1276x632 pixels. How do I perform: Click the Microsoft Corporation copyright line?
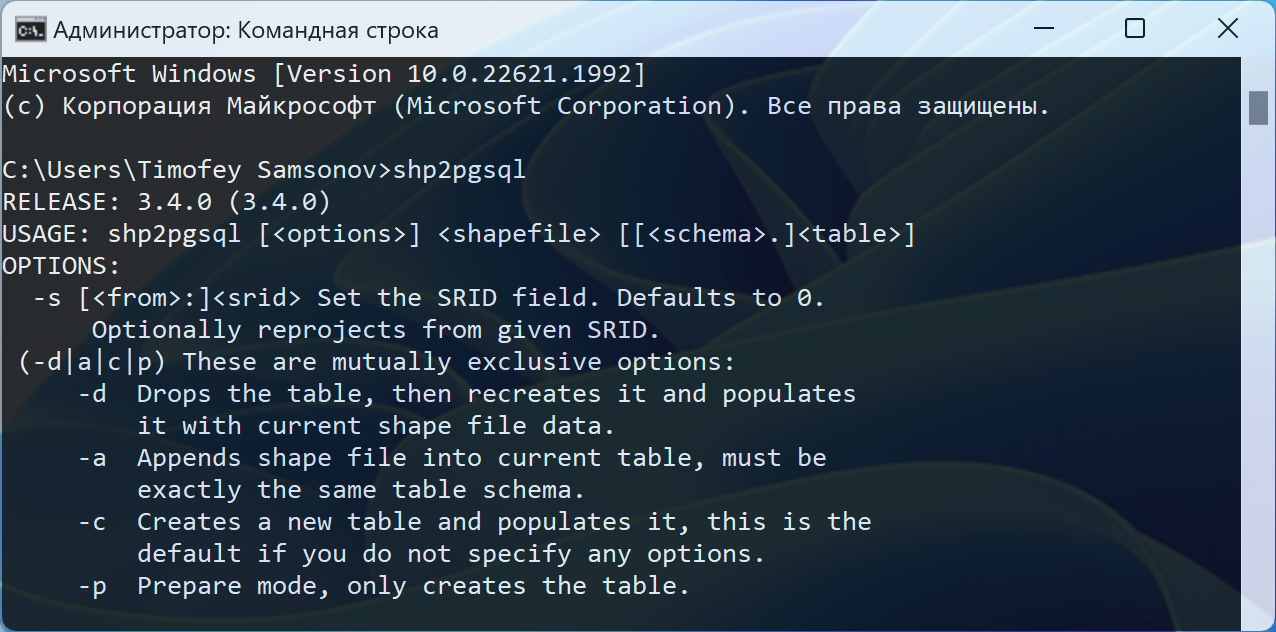527,106
